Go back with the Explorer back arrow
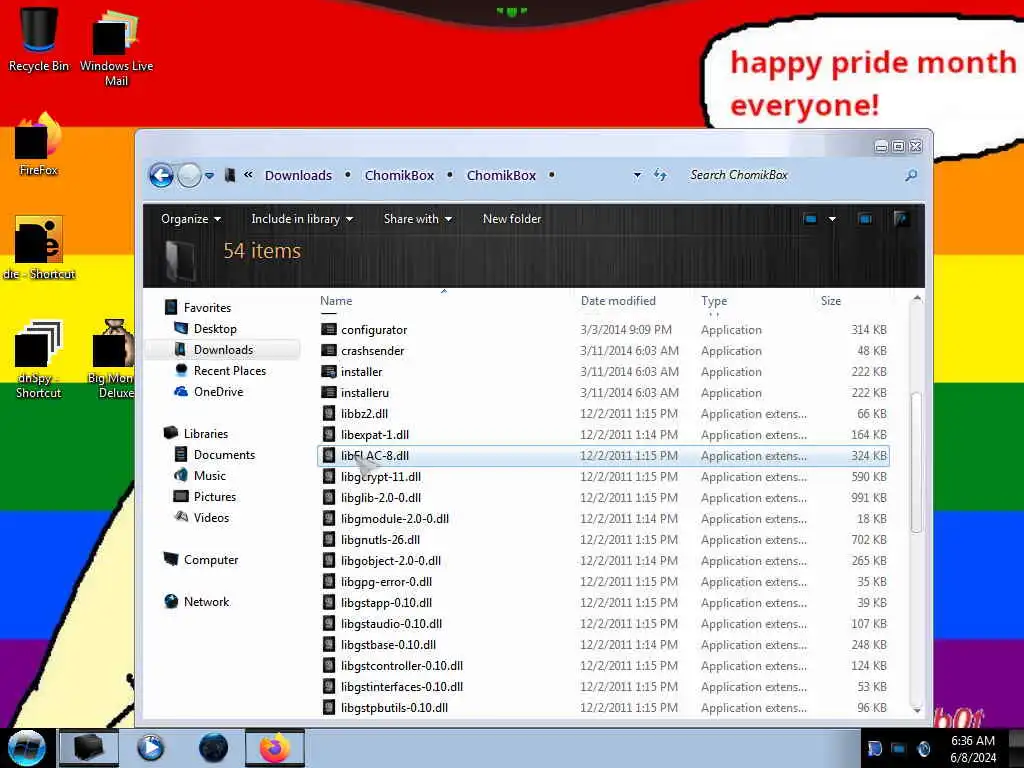 pos(161,175)
